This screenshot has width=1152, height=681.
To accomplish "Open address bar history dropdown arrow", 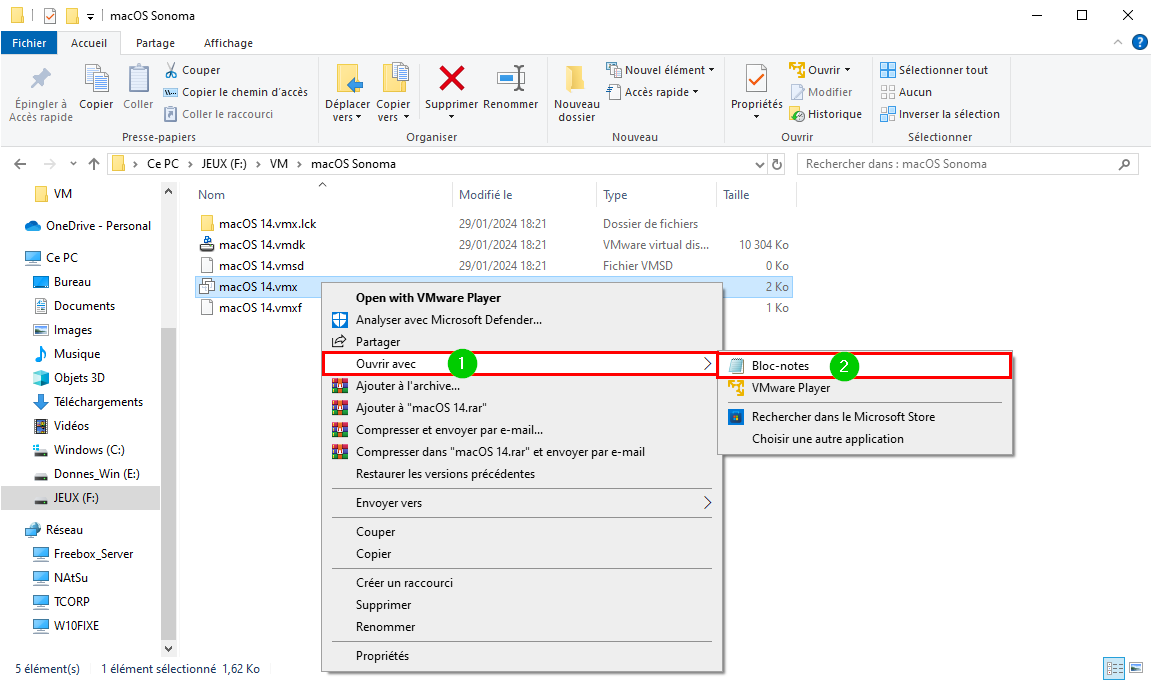I will coord(760,164).
